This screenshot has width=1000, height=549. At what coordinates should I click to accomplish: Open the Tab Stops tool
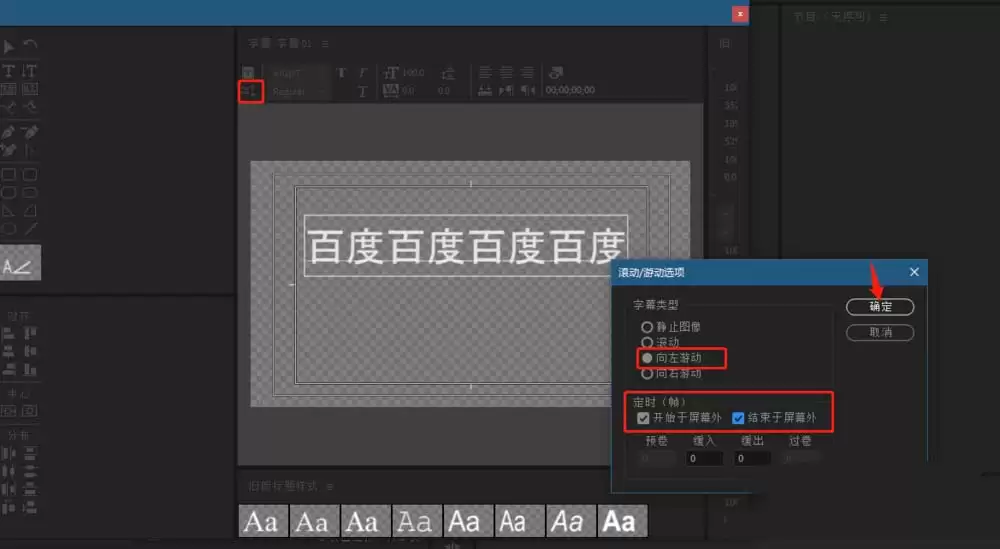tap(485, 91)
